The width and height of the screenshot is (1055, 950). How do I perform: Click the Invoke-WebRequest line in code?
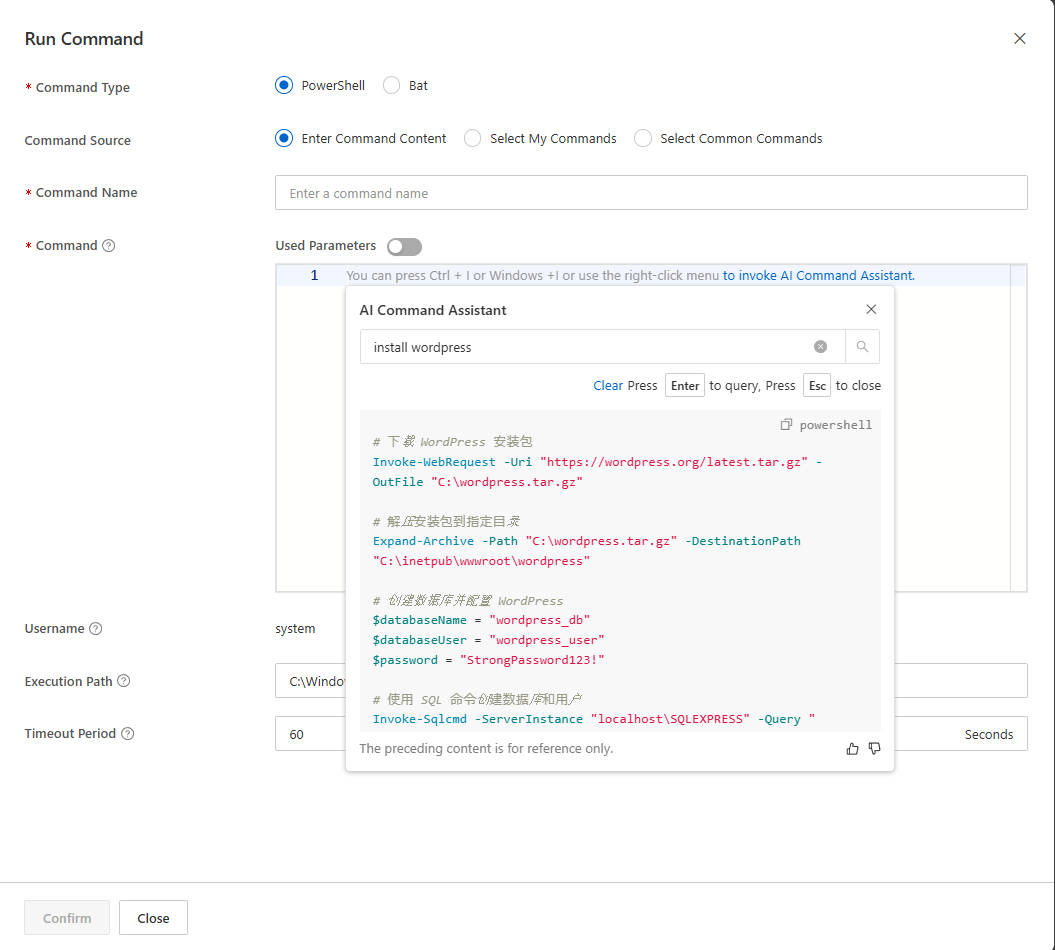(x=597, y=472)
